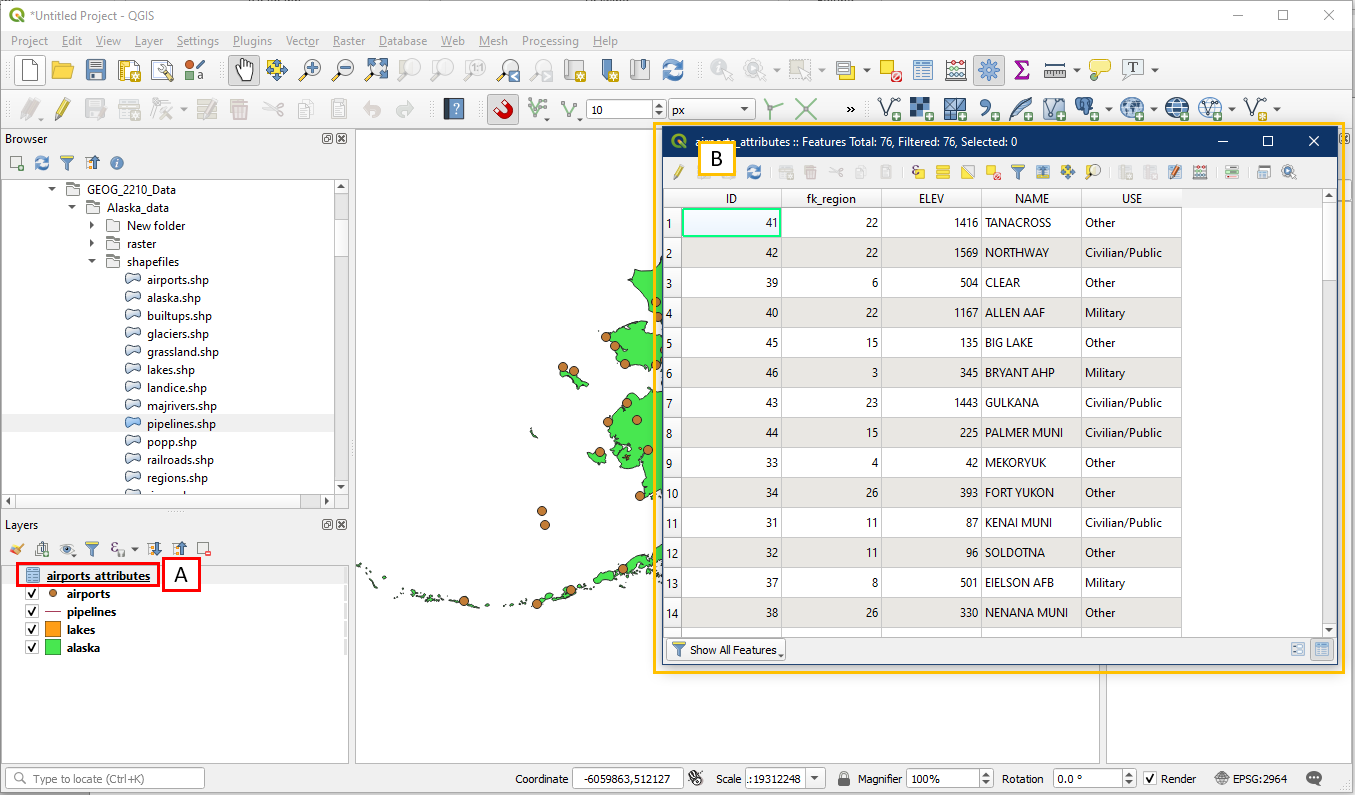The width and height of the screenshot is (1355, 795).
Task: Click the Zoom In magnifier tool
Action: click(311, 70)
